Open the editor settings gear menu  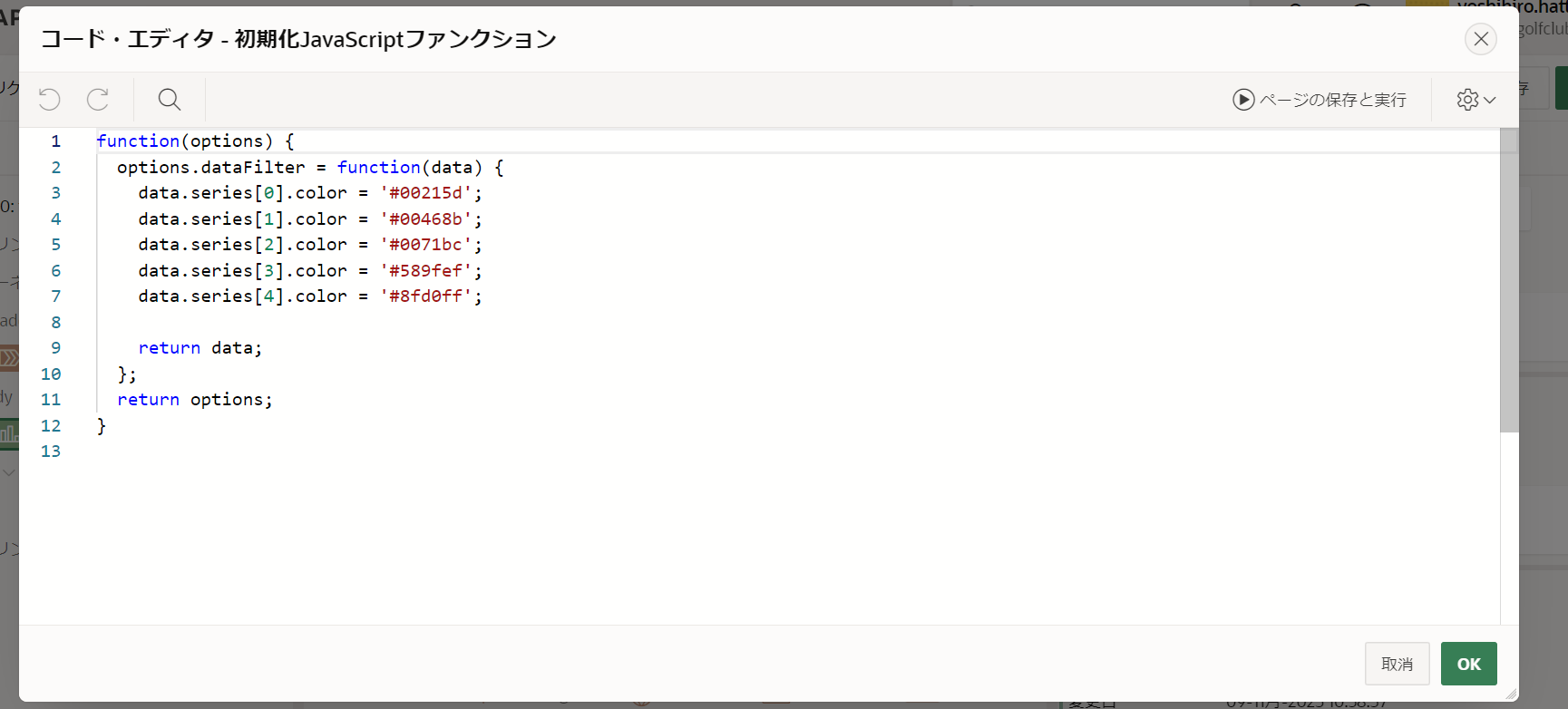tap(1475, 100)
